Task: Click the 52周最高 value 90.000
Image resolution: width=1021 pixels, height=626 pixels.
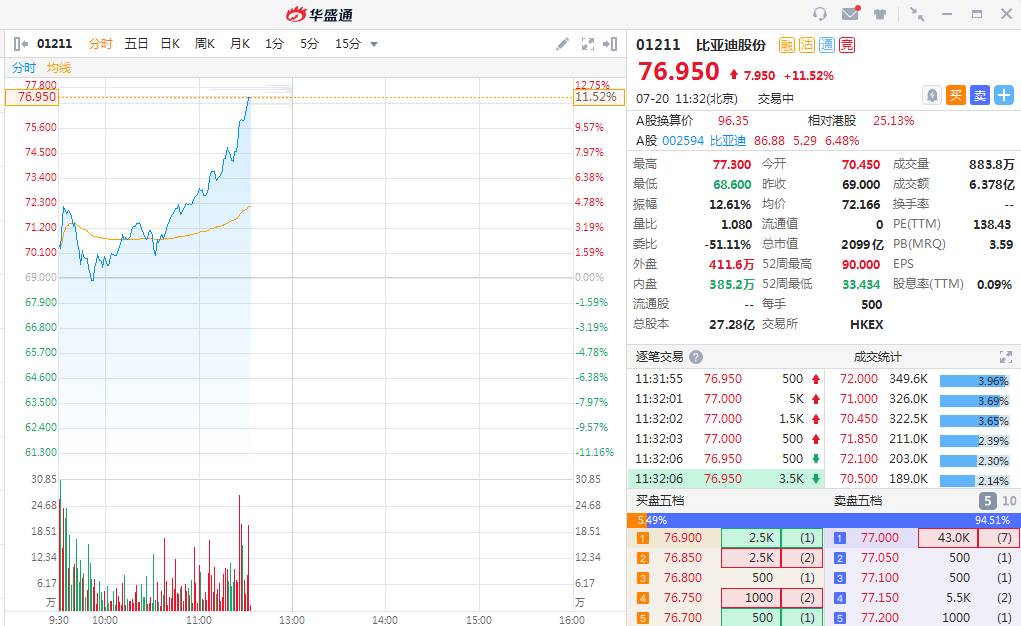Action: (x=860, y=264)
